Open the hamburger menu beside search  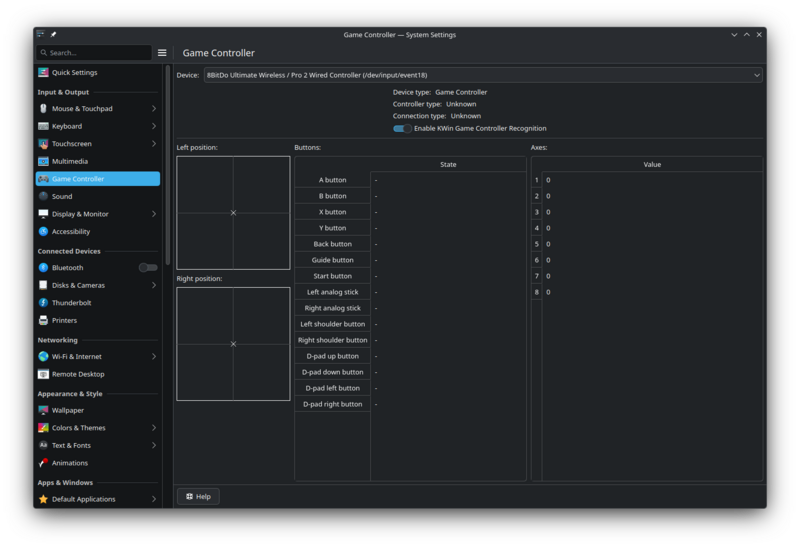point(162,53)
